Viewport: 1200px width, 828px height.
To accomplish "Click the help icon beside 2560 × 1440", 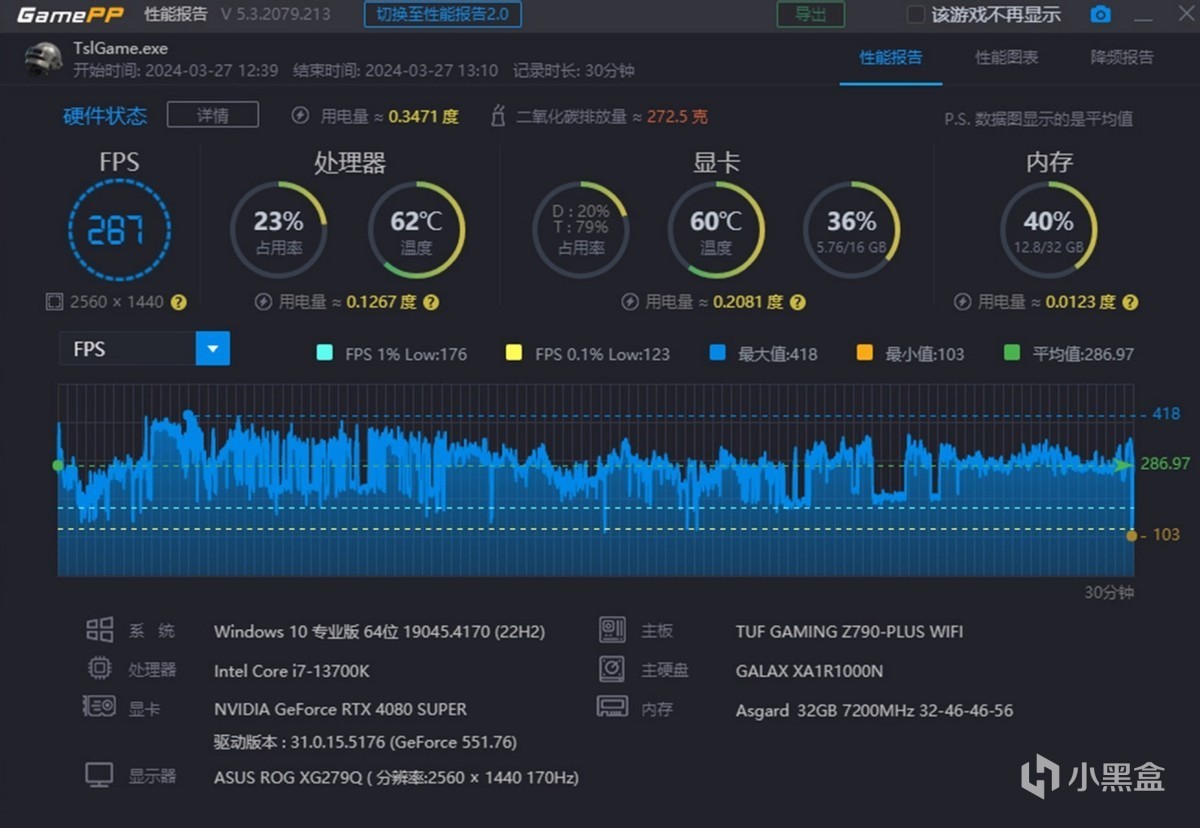I will (x=179, y=302).
